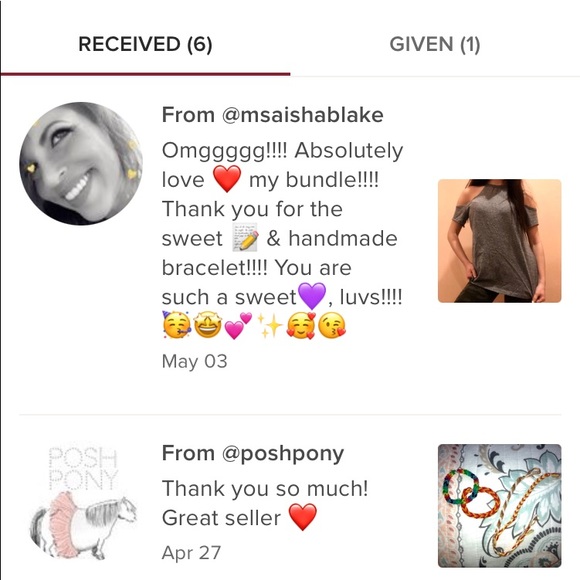Viewport: 580px width, 580px height.
Task: Click the purple heart emoji
Action: (312, 296)
